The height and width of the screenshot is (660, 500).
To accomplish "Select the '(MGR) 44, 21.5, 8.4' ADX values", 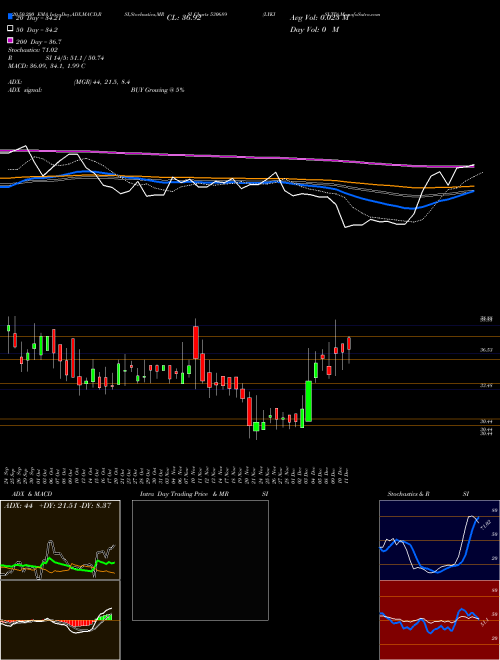I will coord(101,82).
